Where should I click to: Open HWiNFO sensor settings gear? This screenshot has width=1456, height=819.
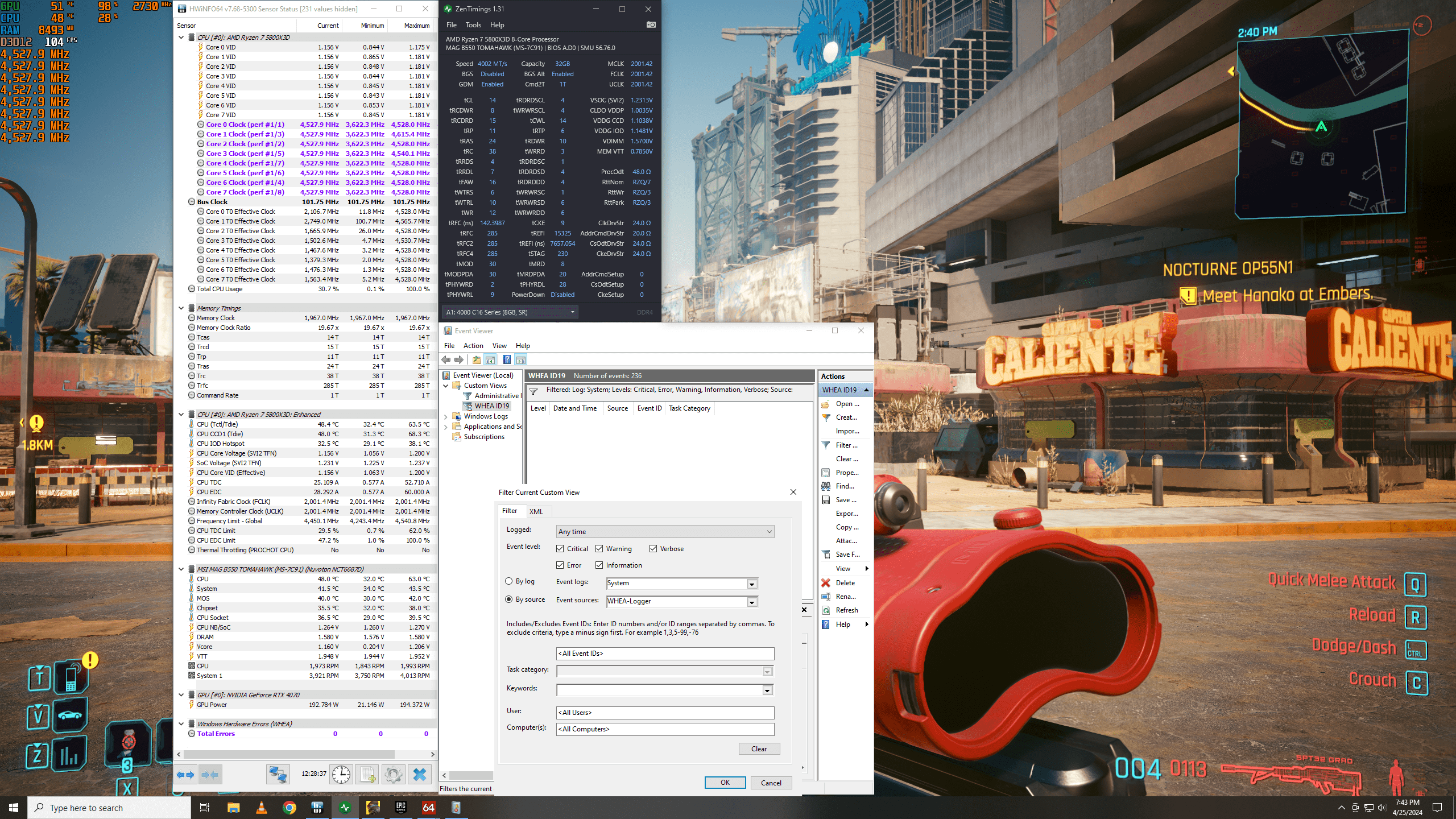(x=393, y=774)
